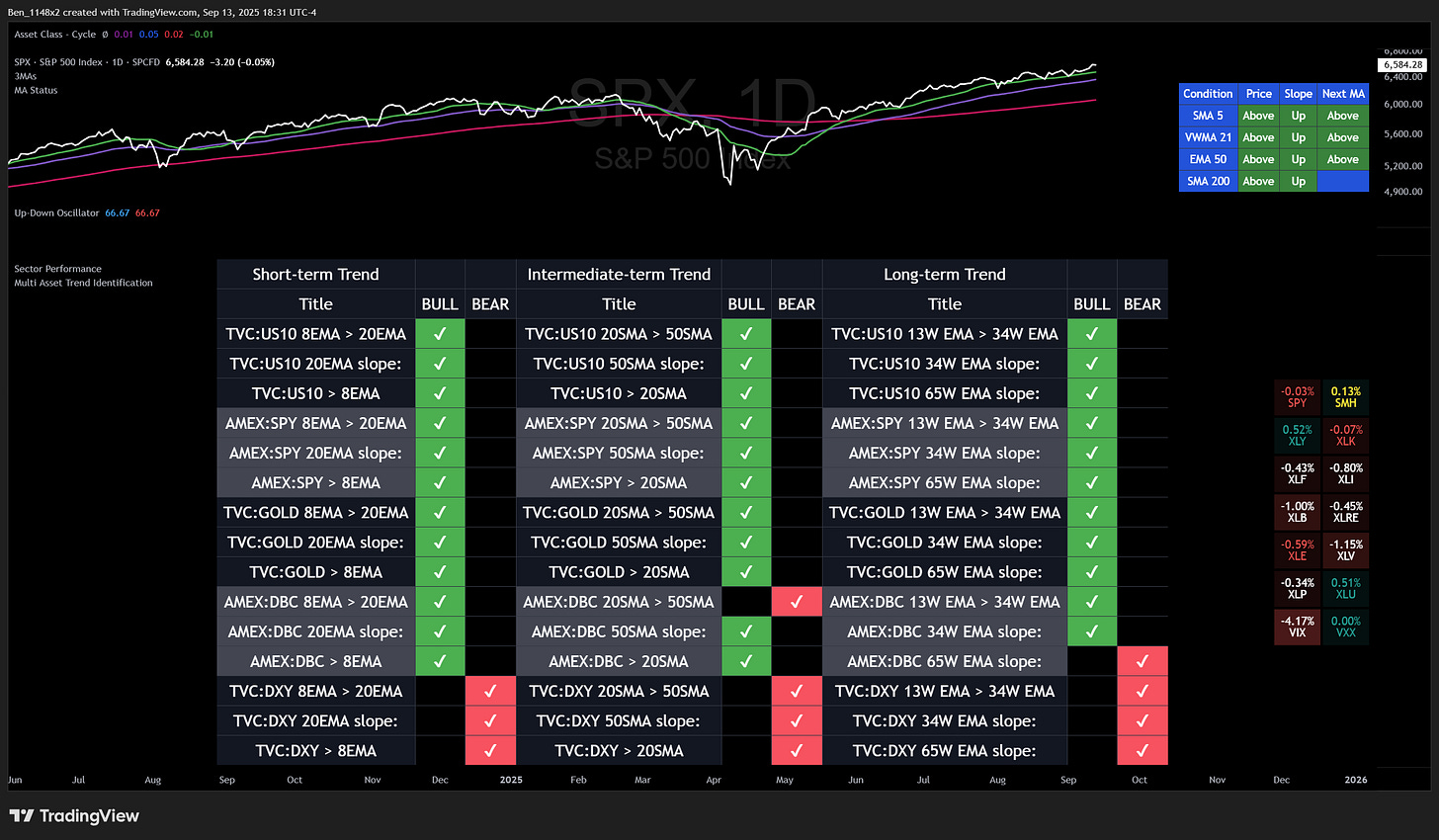Click green check for TVC:US10 8EMA > 20EMA
This screenshot has height=840, width=1439.
click(440, 334)
